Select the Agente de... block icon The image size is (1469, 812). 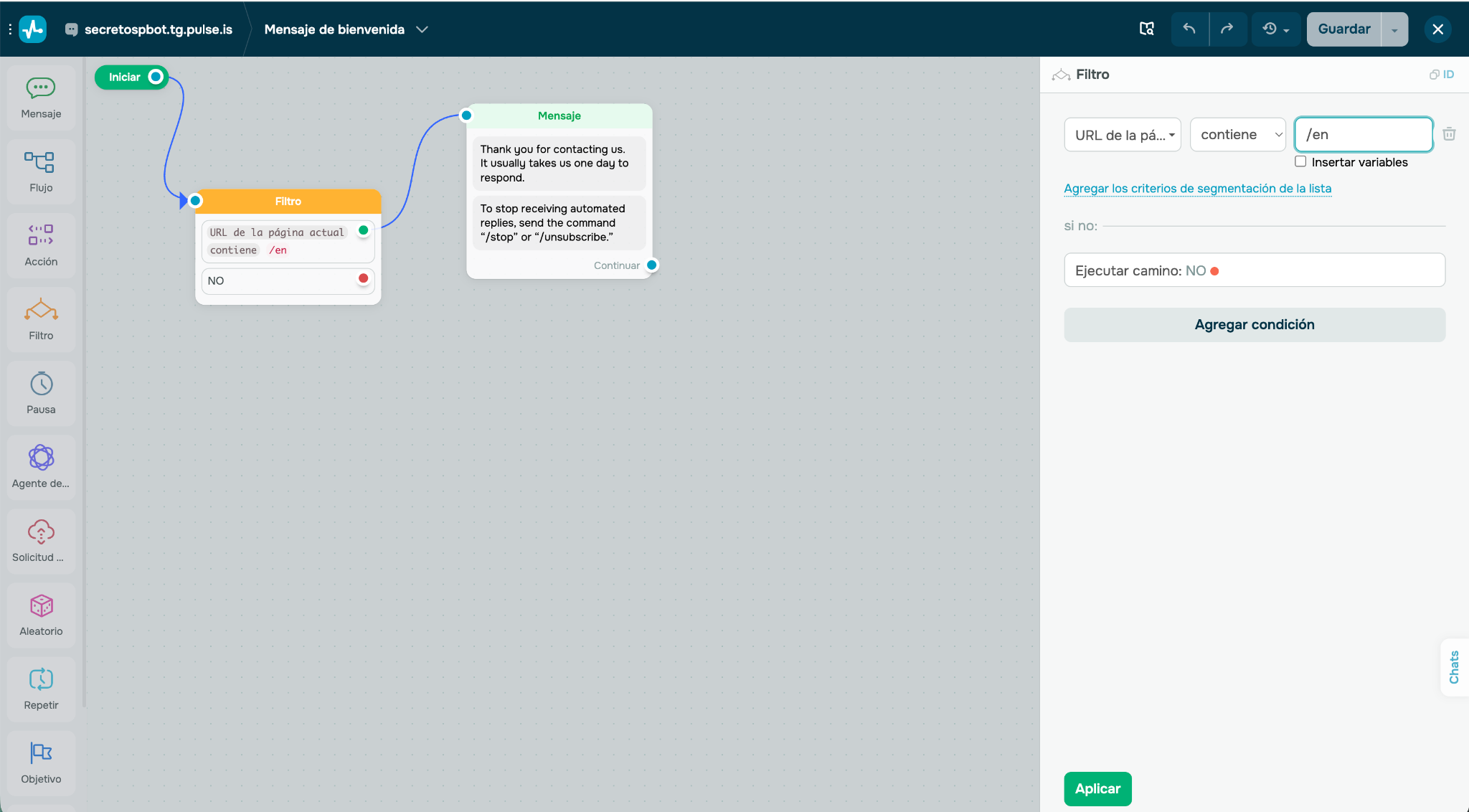(41, 457)
